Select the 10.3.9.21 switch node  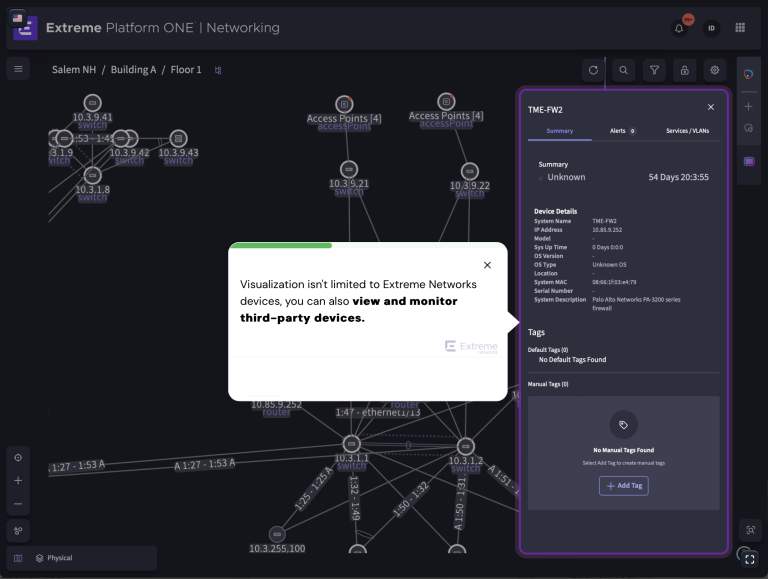(x=349, y=169)
